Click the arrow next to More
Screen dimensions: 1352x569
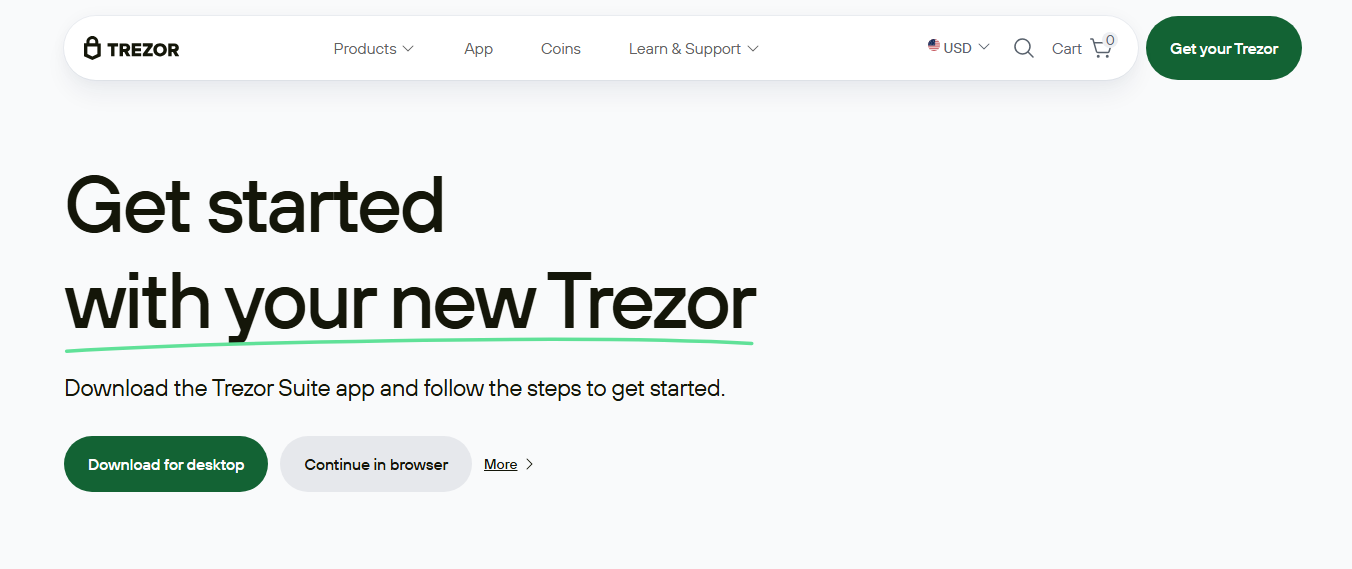[530, 464]
